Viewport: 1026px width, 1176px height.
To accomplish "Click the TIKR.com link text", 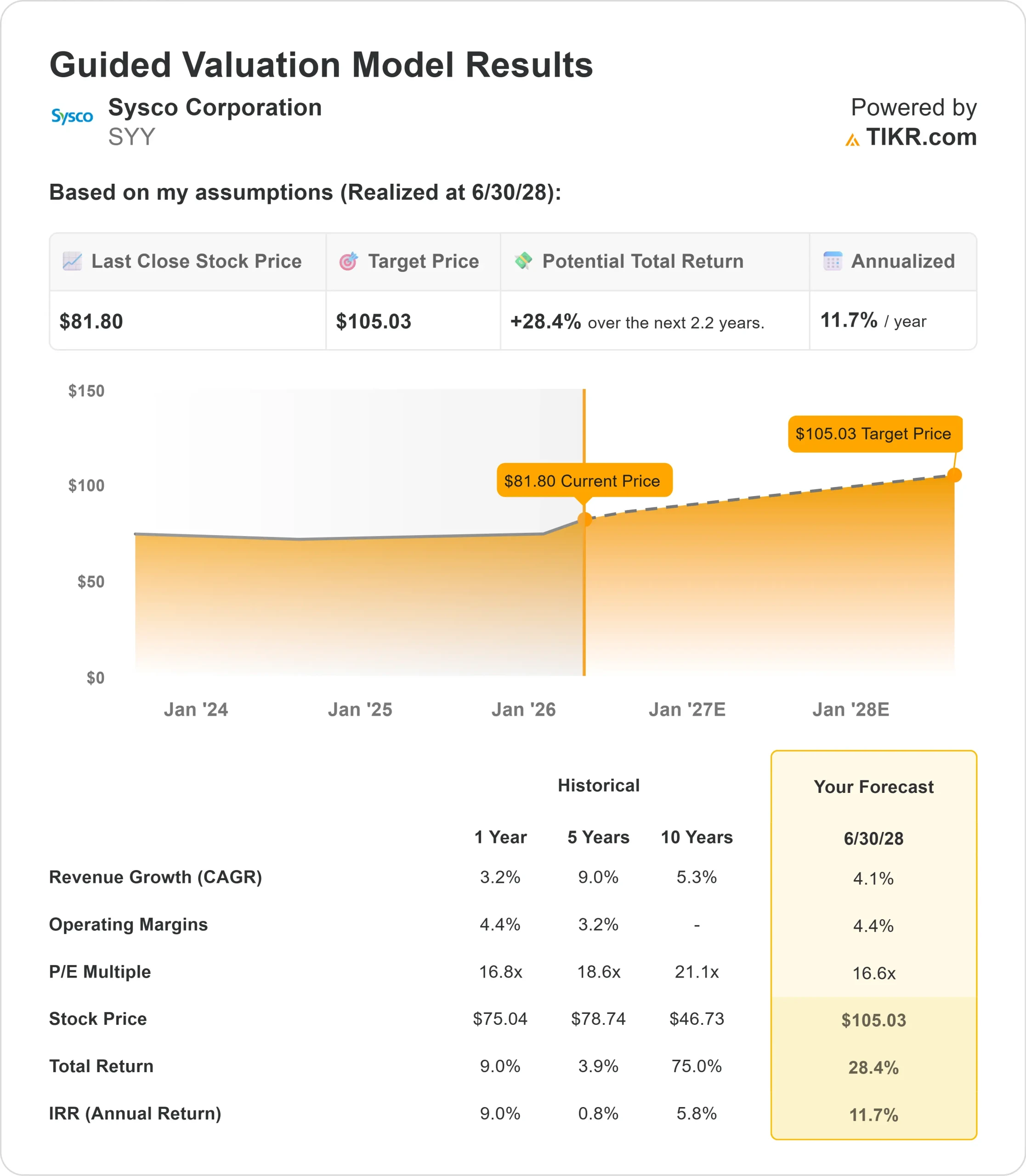I will tap(921, 137).
